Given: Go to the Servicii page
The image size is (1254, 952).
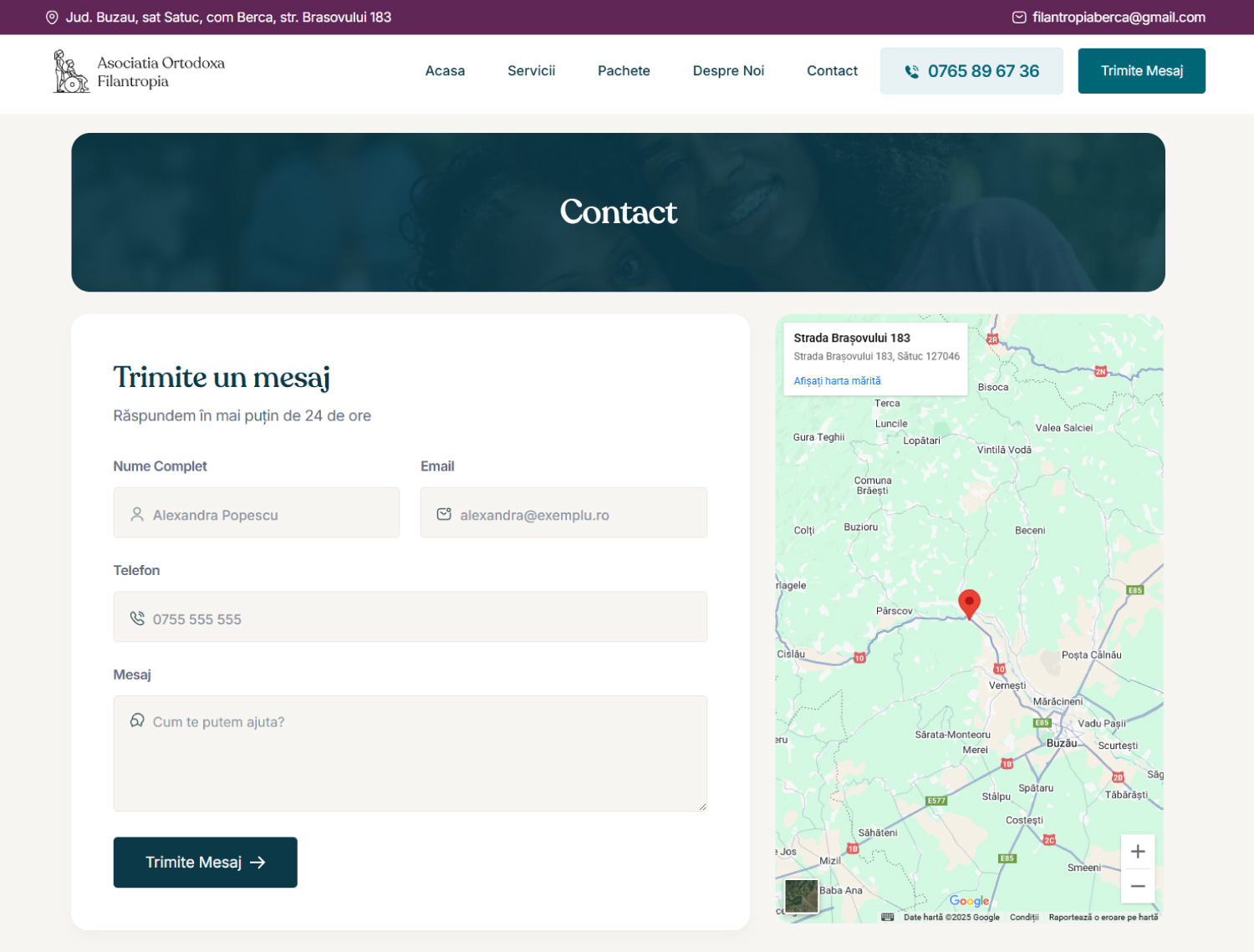Looking at the screenshot, I should pyautogui.click(x=531, y=71).
